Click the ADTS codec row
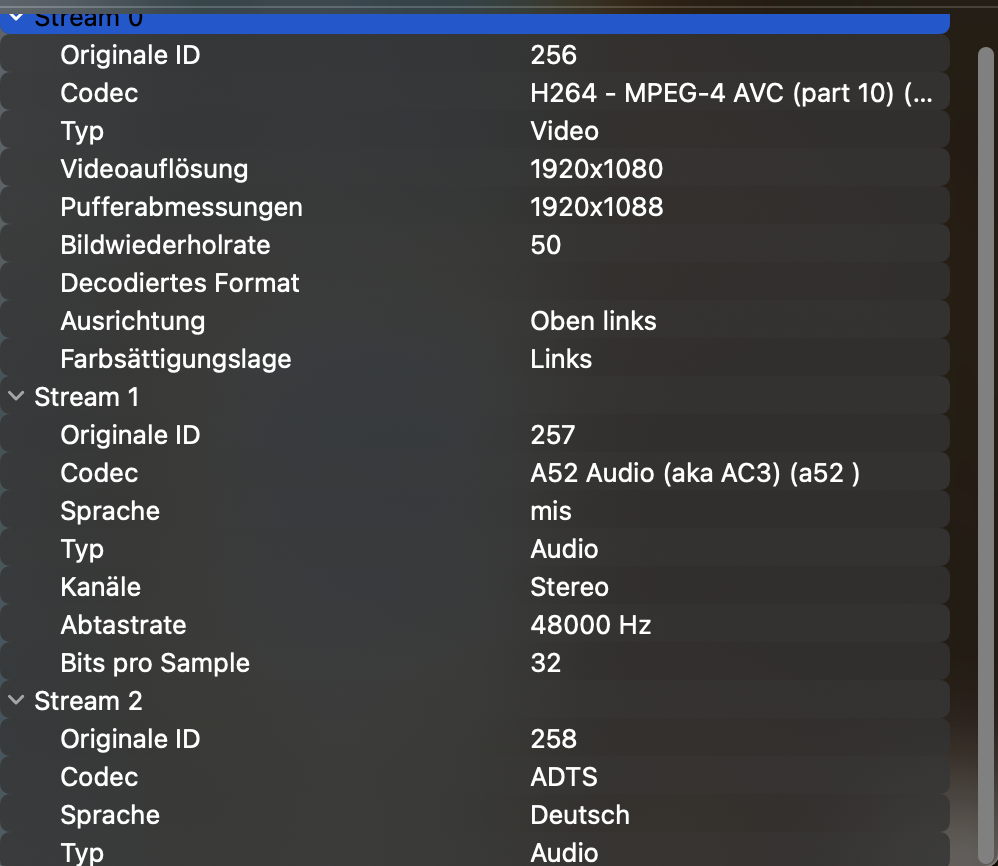Screen dimensions: 998x866 coord(475,777)
